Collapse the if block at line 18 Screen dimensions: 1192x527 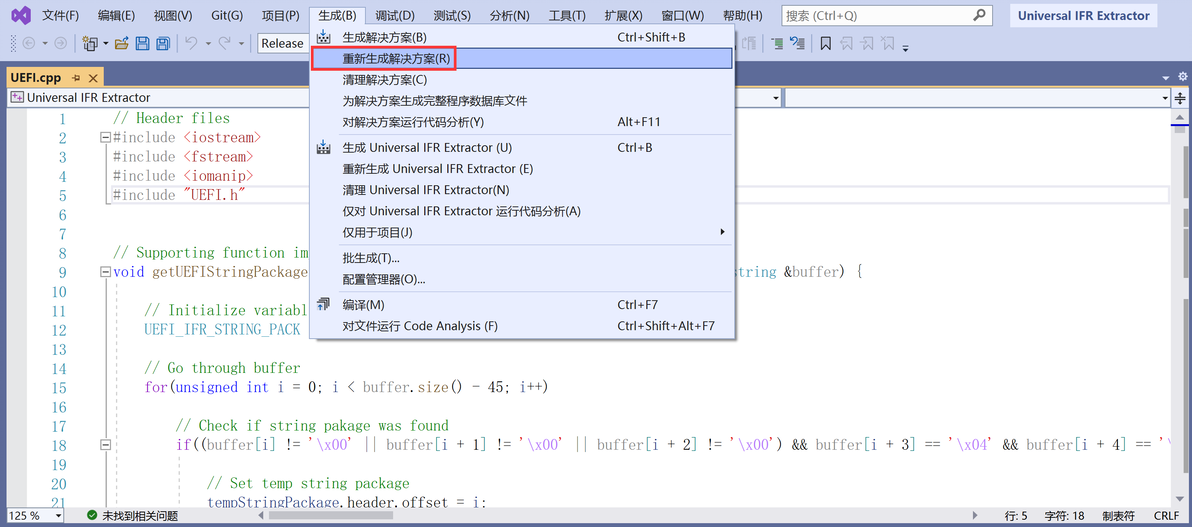tap(105, 445)
